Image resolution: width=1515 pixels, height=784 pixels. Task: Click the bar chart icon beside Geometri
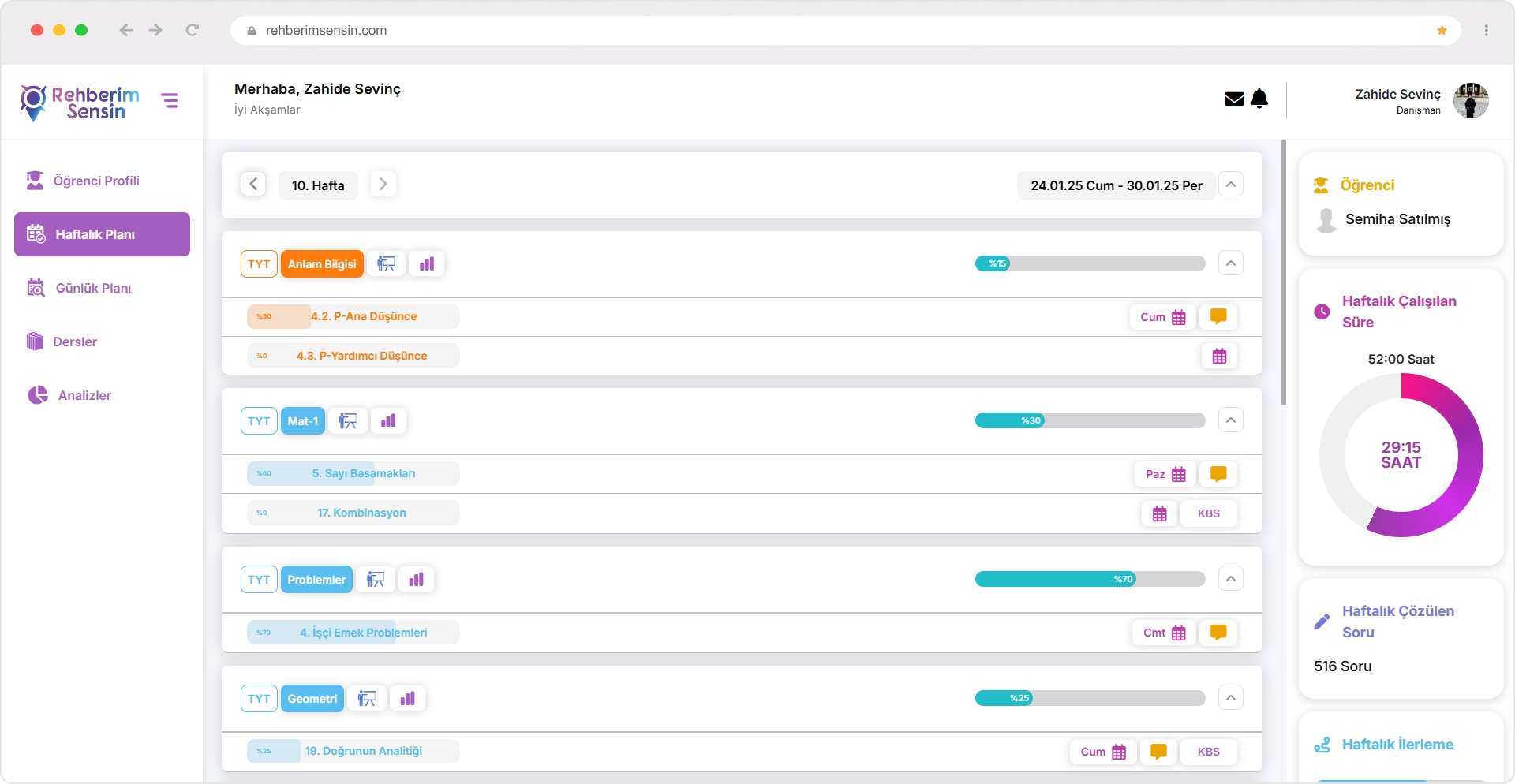pyautogui.click(x=407, y=699)
